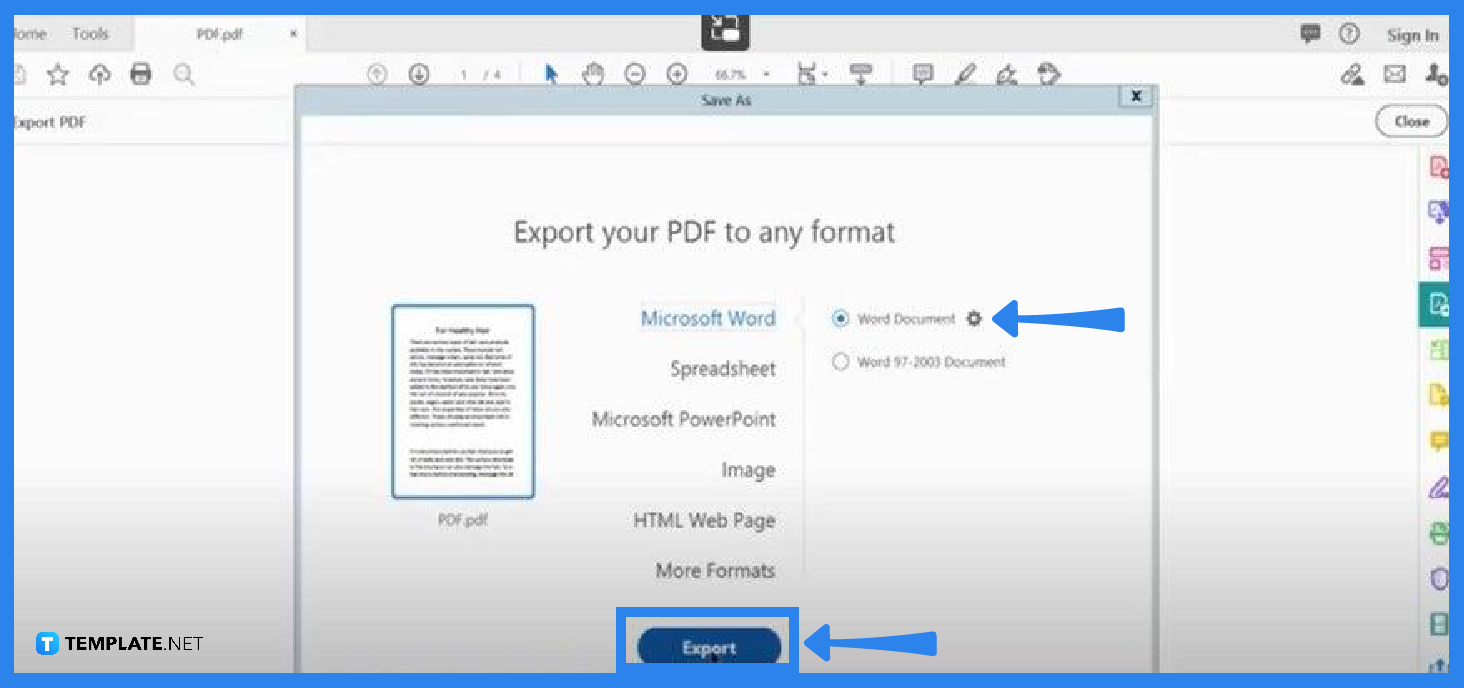1464x688 pixels.
Task: Switch to the Tools tab
Action: pyautogui.click(x=89, y=32)
